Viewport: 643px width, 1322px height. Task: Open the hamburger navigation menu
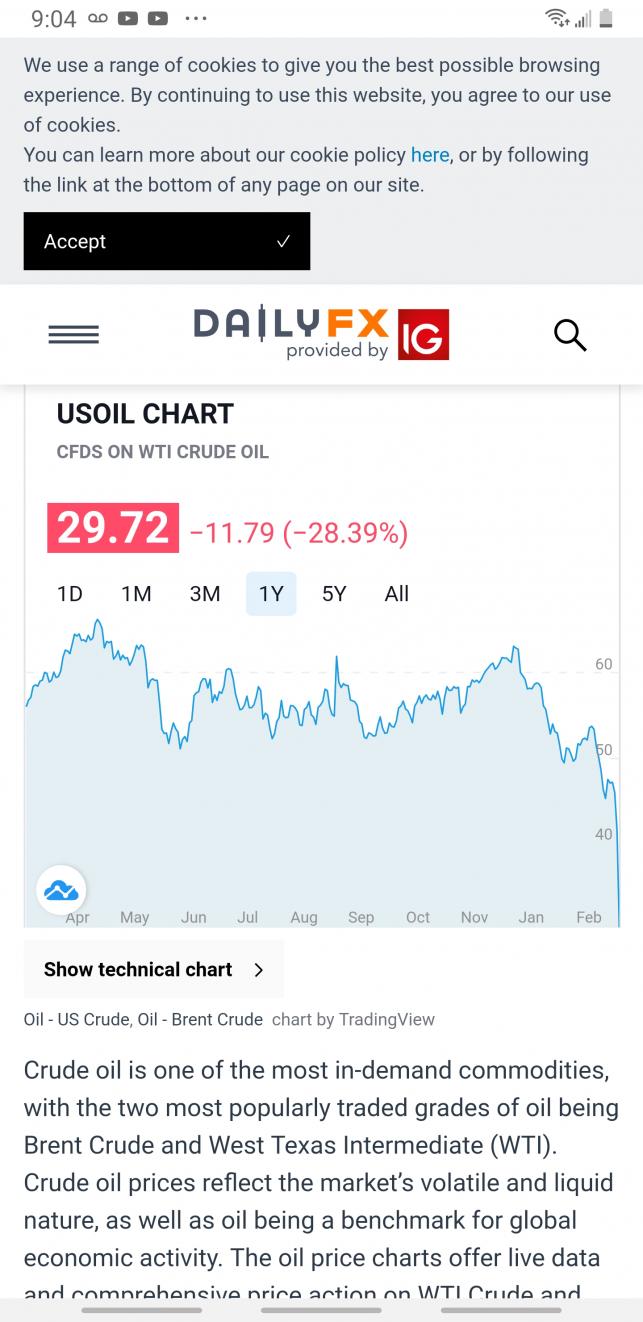[x=73, y=335]
